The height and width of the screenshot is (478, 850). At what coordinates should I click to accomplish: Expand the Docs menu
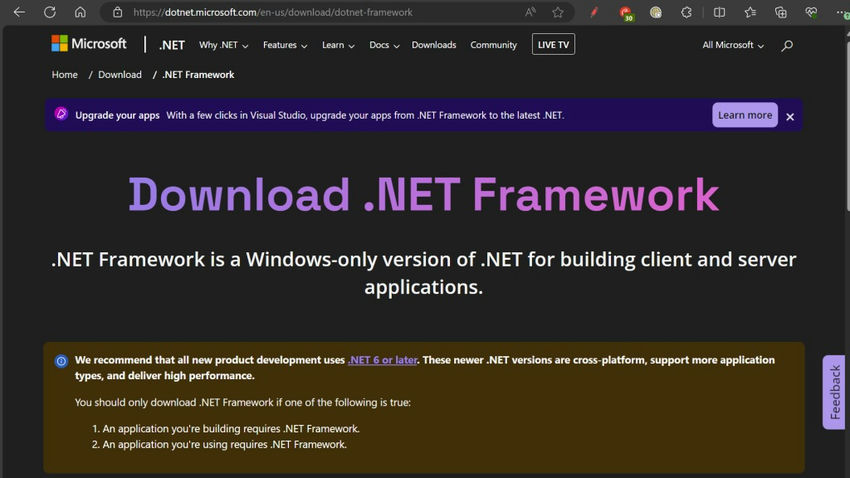pos(384,45)
